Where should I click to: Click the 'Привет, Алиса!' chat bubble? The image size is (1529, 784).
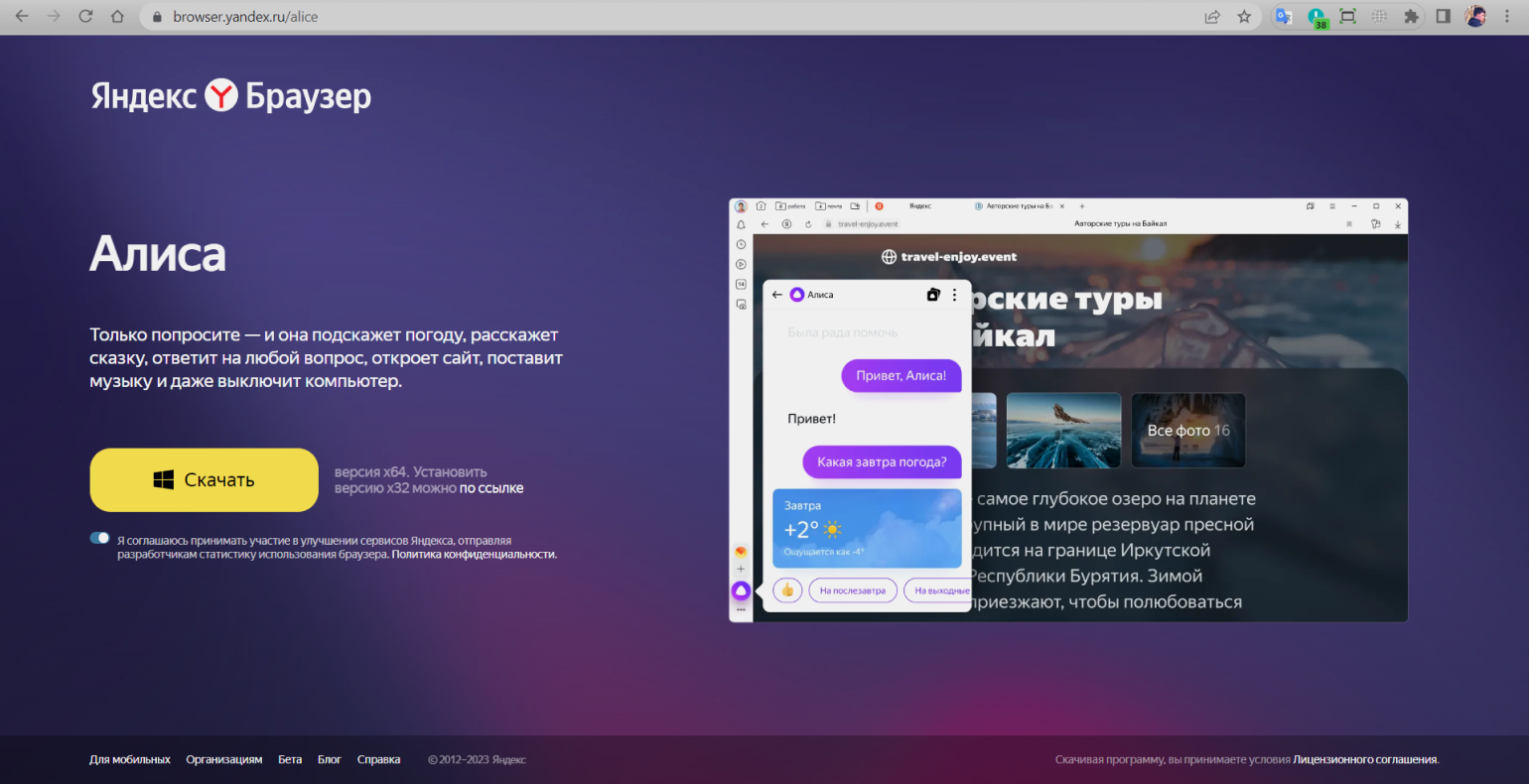coord(902,375)
